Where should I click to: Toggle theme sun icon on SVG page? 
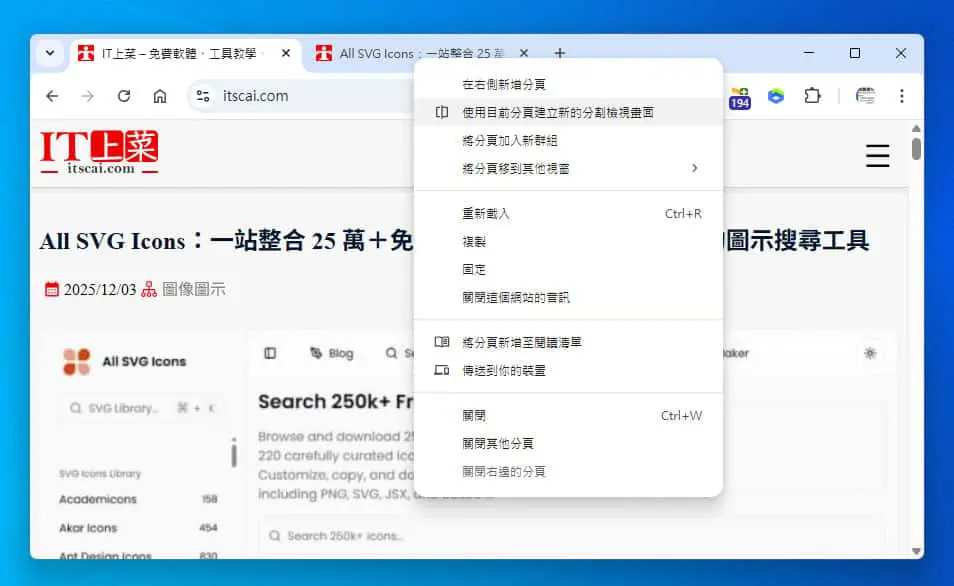870,353
